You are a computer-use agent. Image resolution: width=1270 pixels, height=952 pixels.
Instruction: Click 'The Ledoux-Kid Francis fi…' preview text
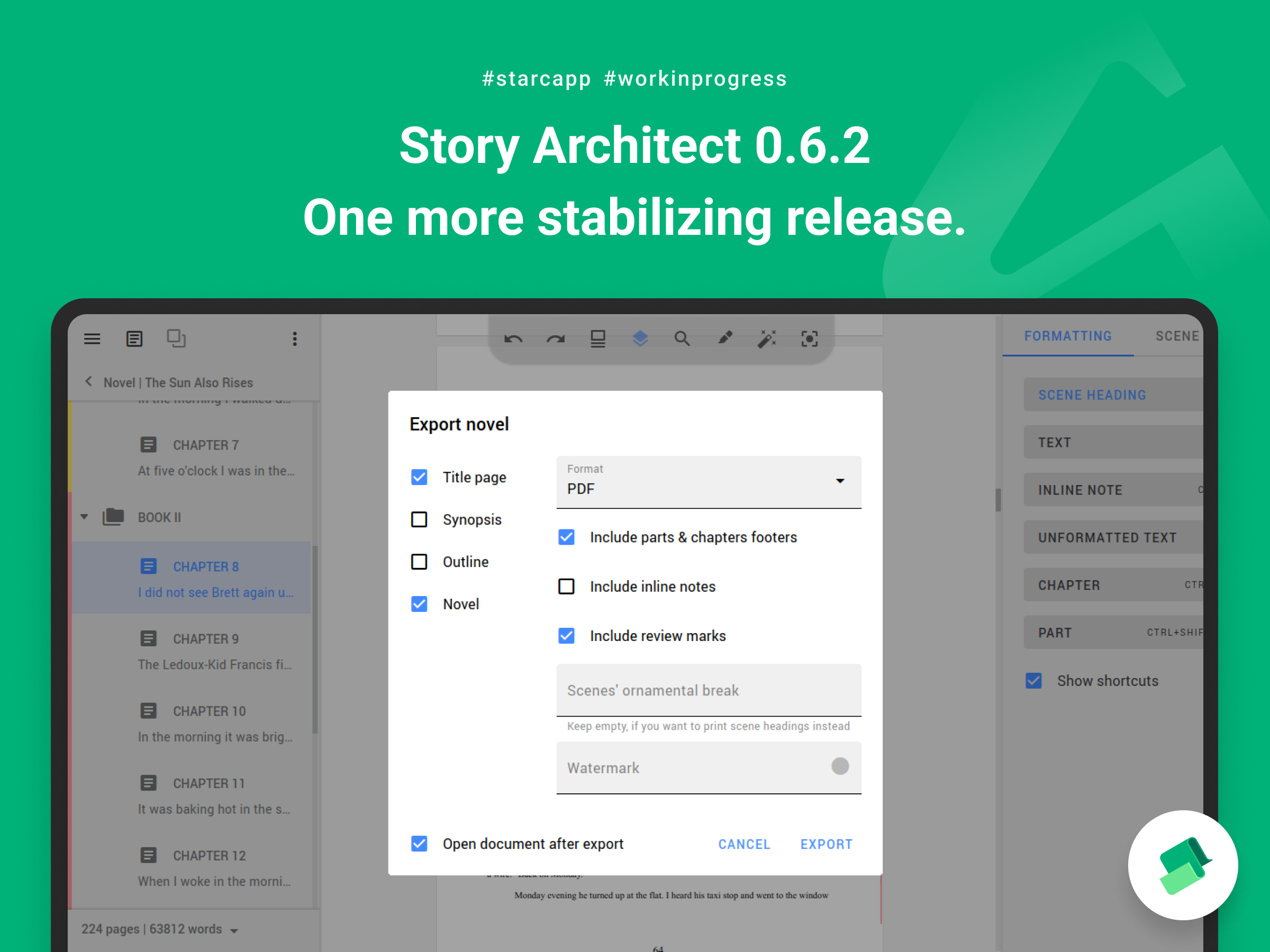(x=215, y=664)
